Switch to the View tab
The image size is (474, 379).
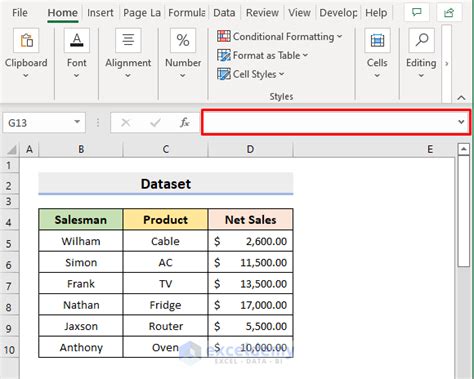(299, 13)
